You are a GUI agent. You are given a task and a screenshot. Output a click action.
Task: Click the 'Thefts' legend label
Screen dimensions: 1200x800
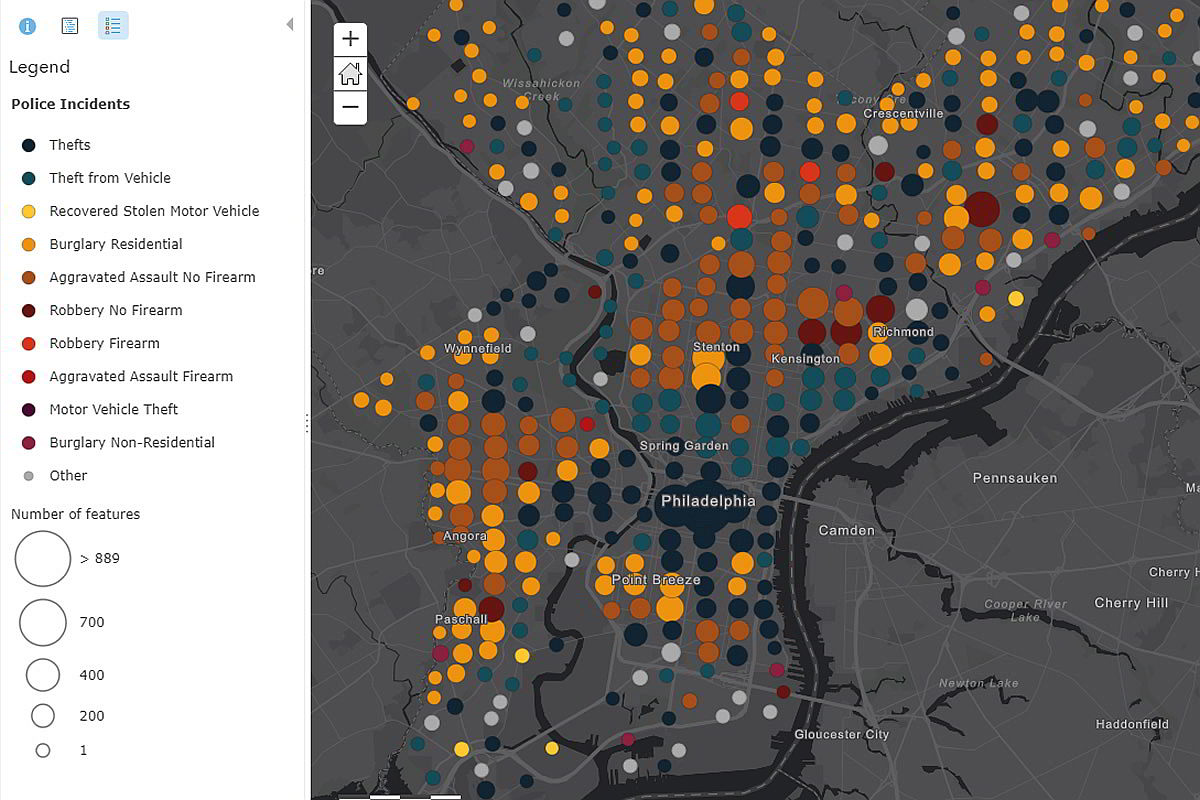click(x=70, y=145)
